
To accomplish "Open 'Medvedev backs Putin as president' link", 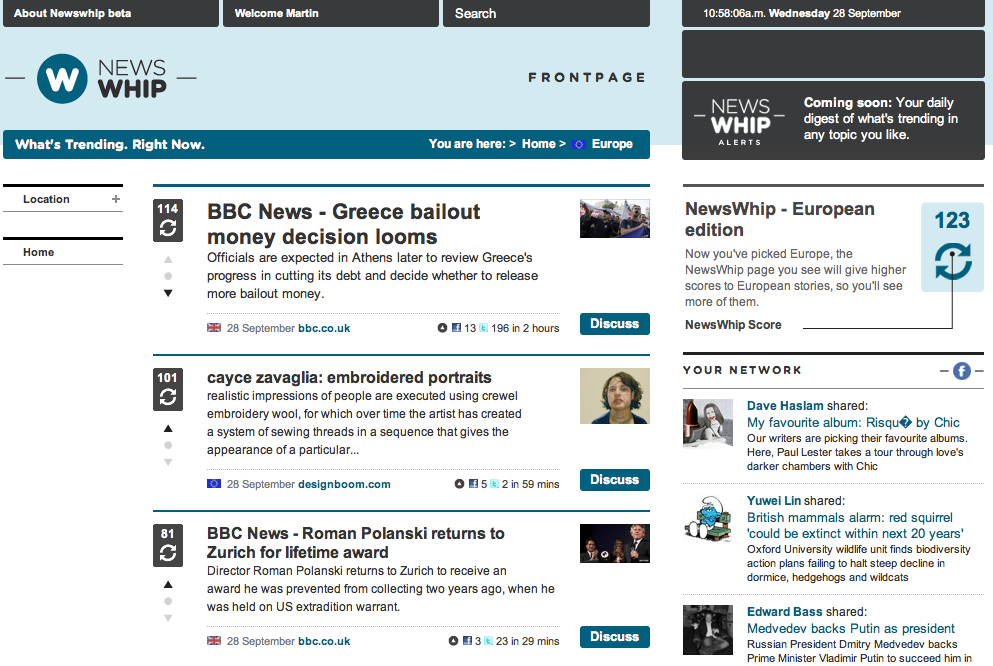I will pos(851,629).
